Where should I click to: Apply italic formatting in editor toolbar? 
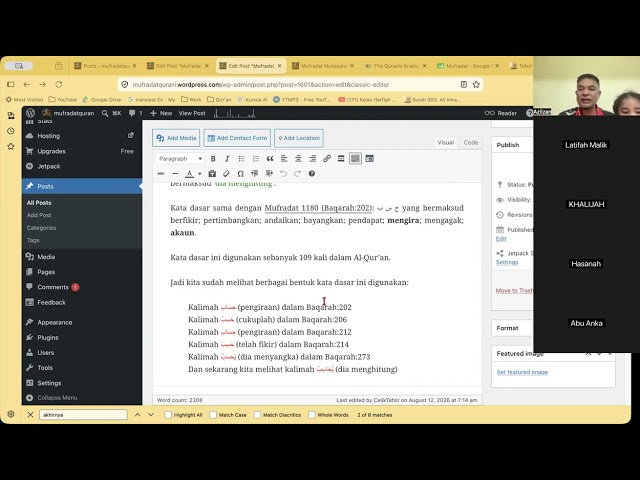click(227, 158)
